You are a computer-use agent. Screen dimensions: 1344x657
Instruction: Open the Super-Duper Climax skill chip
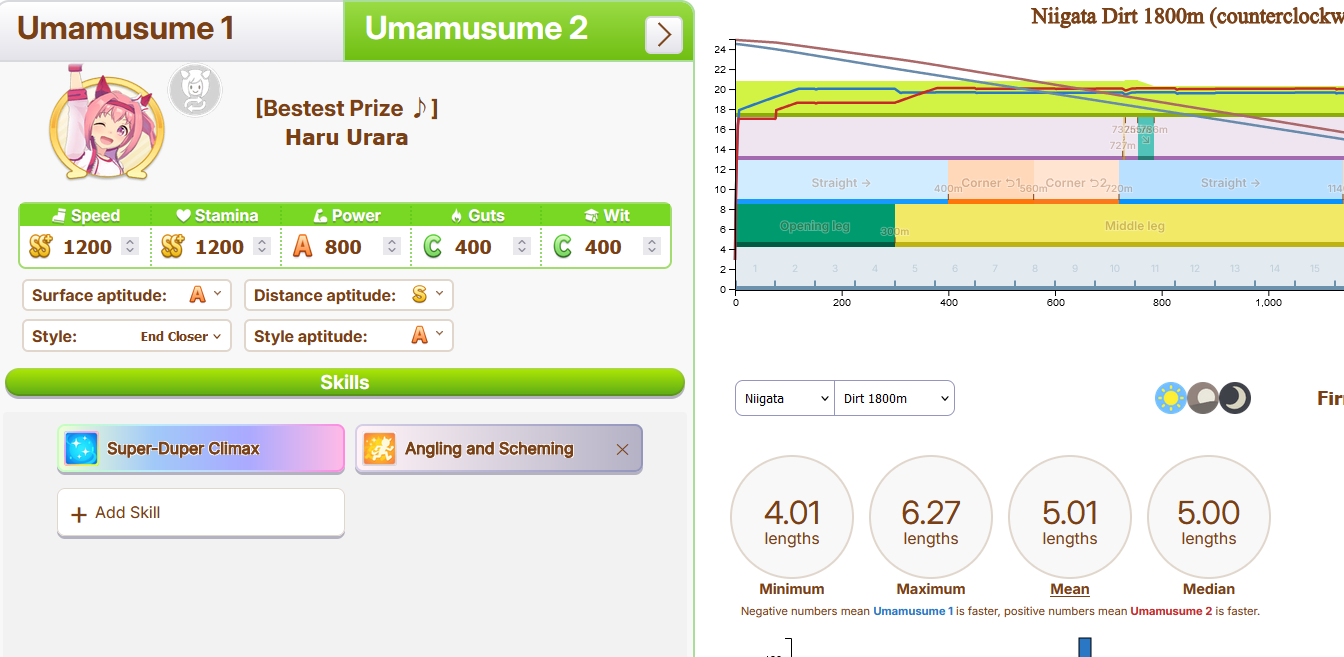201,449
